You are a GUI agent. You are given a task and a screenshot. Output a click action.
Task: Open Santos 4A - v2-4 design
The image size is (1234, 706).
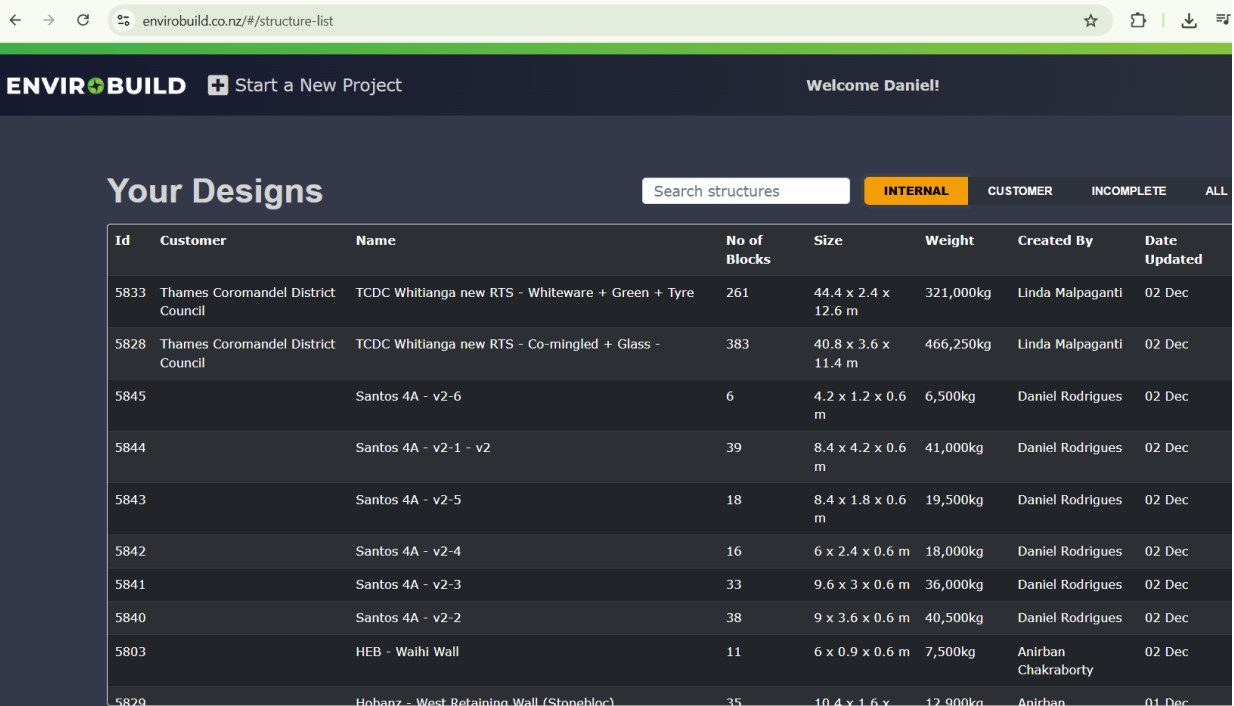(408, 551)
